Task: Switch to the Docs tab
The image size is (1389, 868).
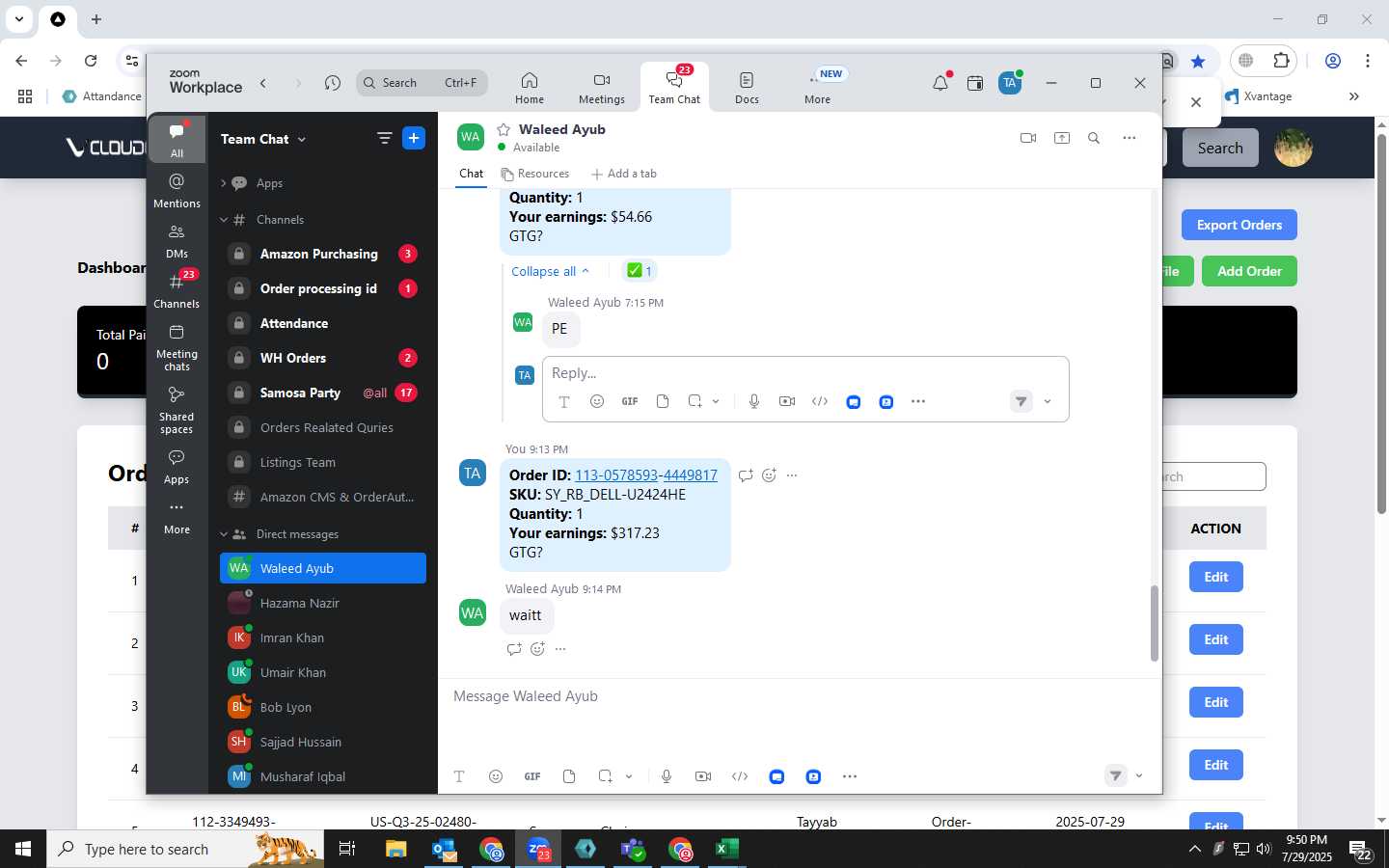Action: click(x=747, y=87)
